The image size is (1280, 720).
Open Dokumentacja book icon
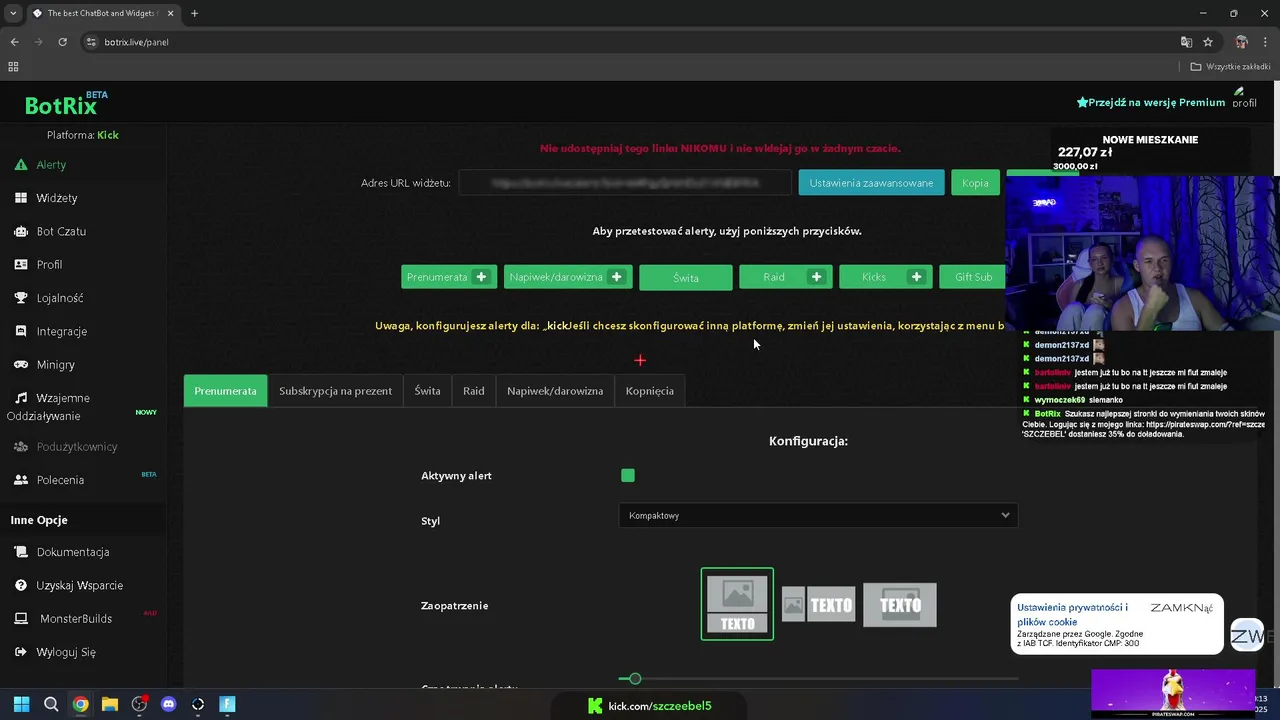click(21, 552)
